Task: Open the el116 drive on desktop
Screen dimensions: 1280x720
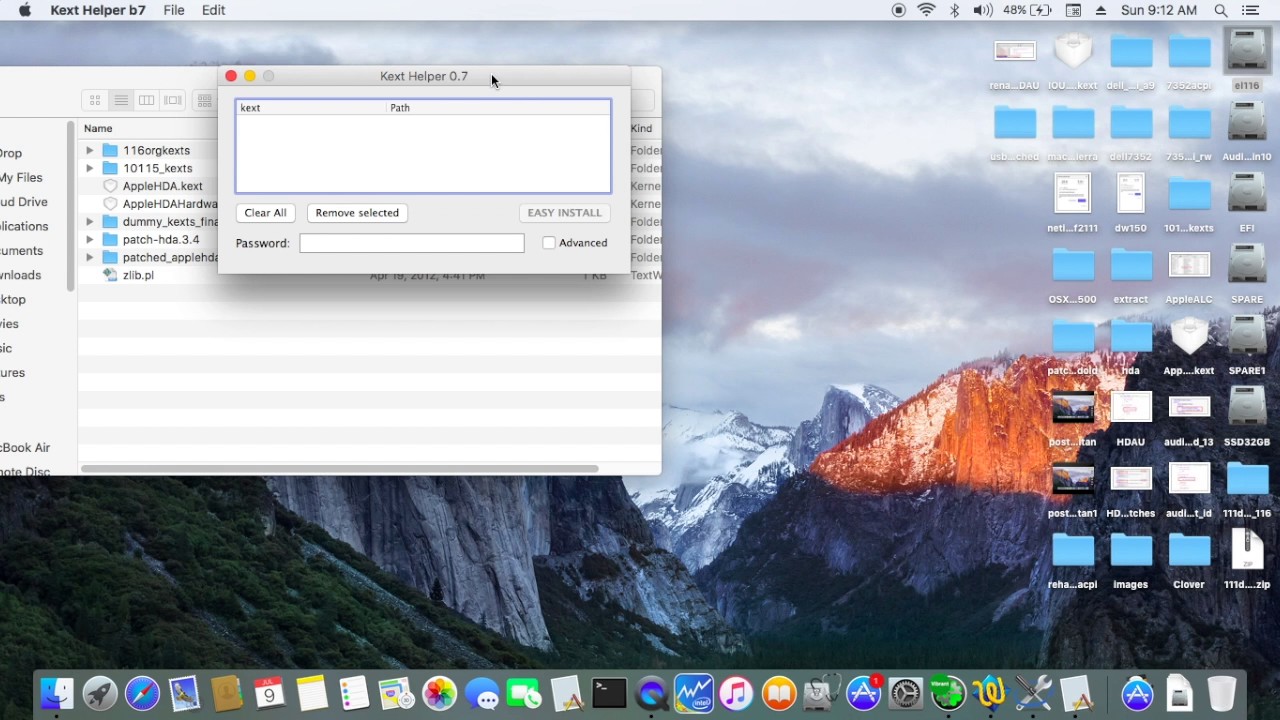Action: (1247, 58)
